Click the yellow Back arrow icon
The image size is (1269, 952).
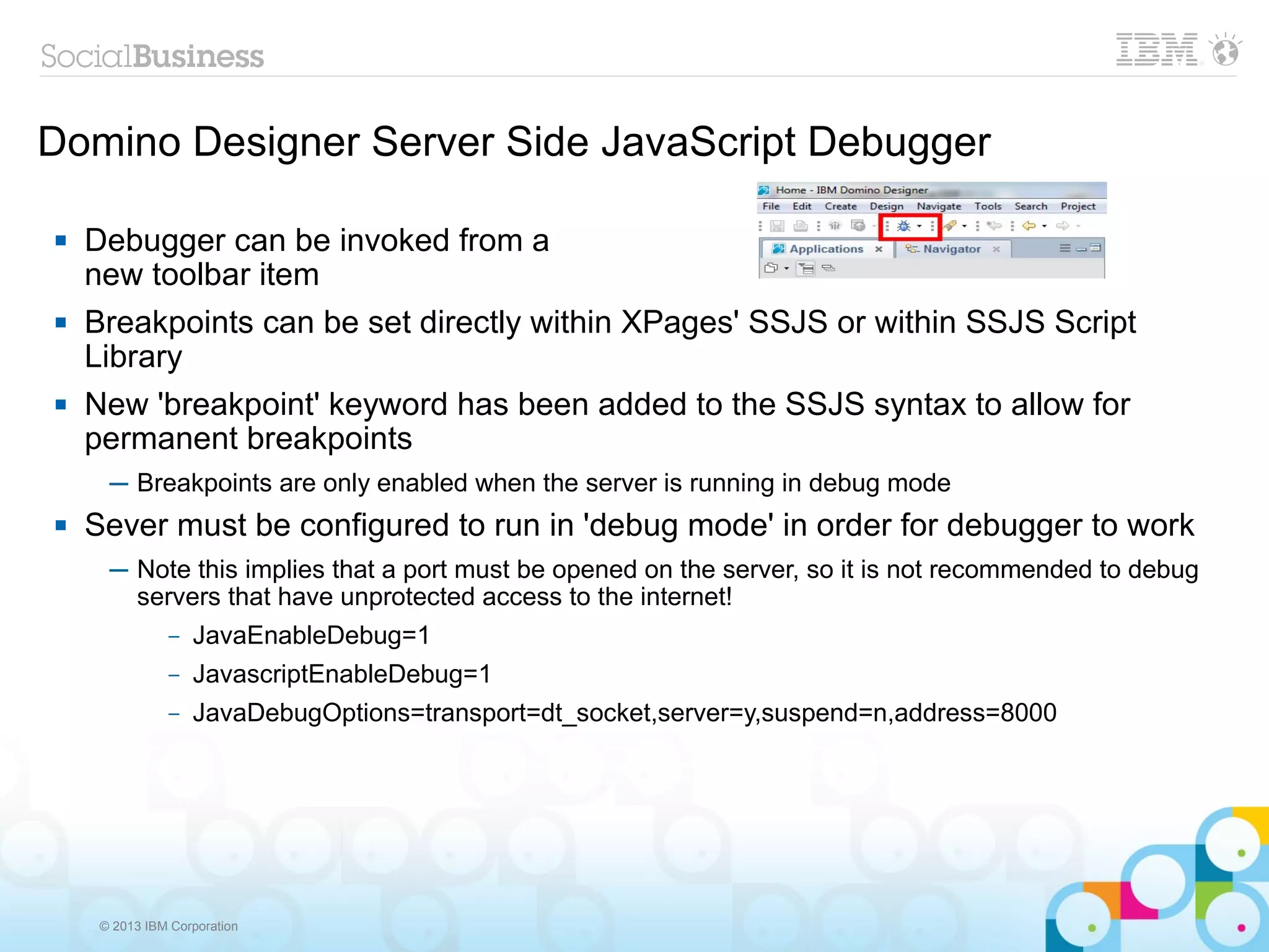pos(1029,225)
